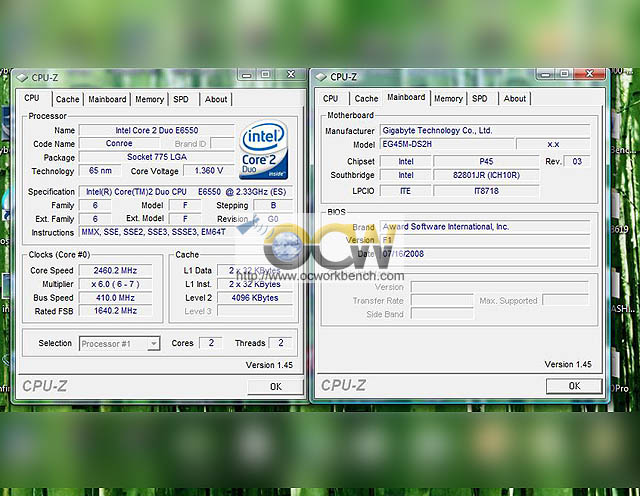The height and width of the screenshot is (496, 640).
Task: Click the Technology value '65 nm'
Action: pos(100,171)
